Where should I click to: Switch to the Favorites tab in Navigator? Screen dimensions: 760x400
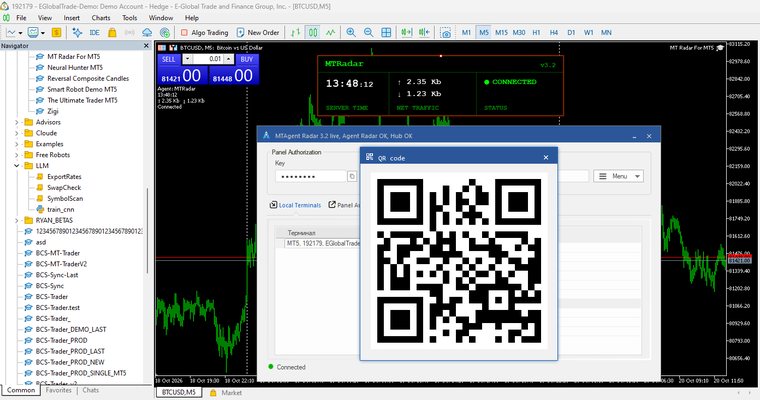tap(59, 390)
